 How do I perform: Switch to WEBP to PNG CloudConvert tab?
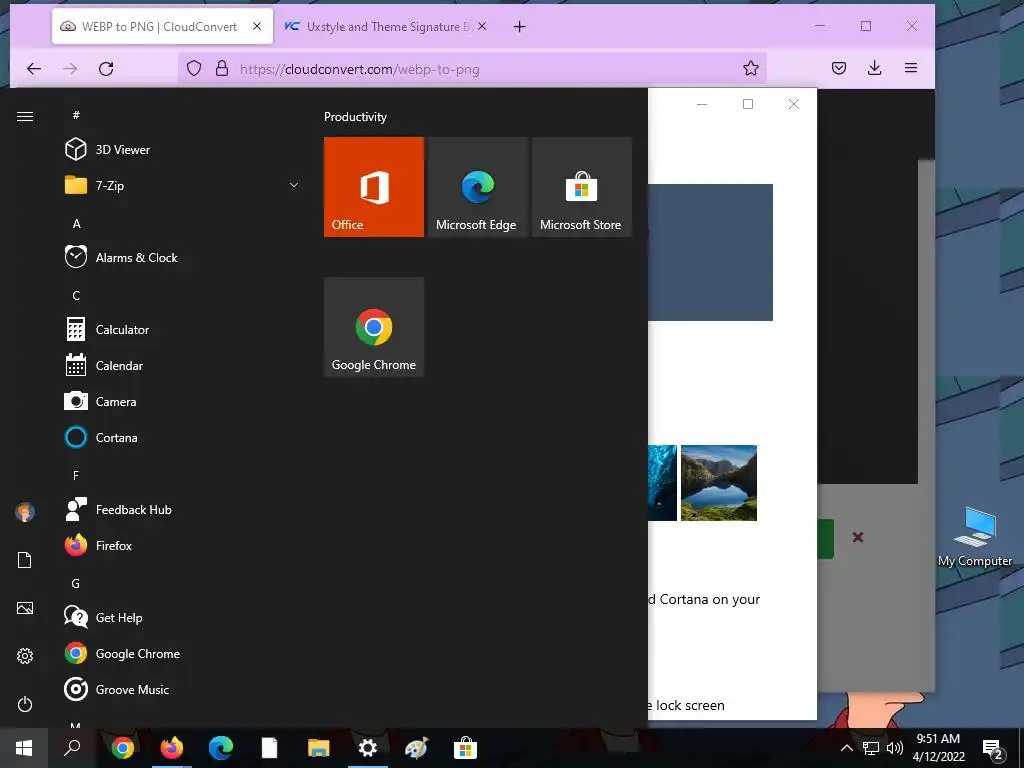(162, 27)
